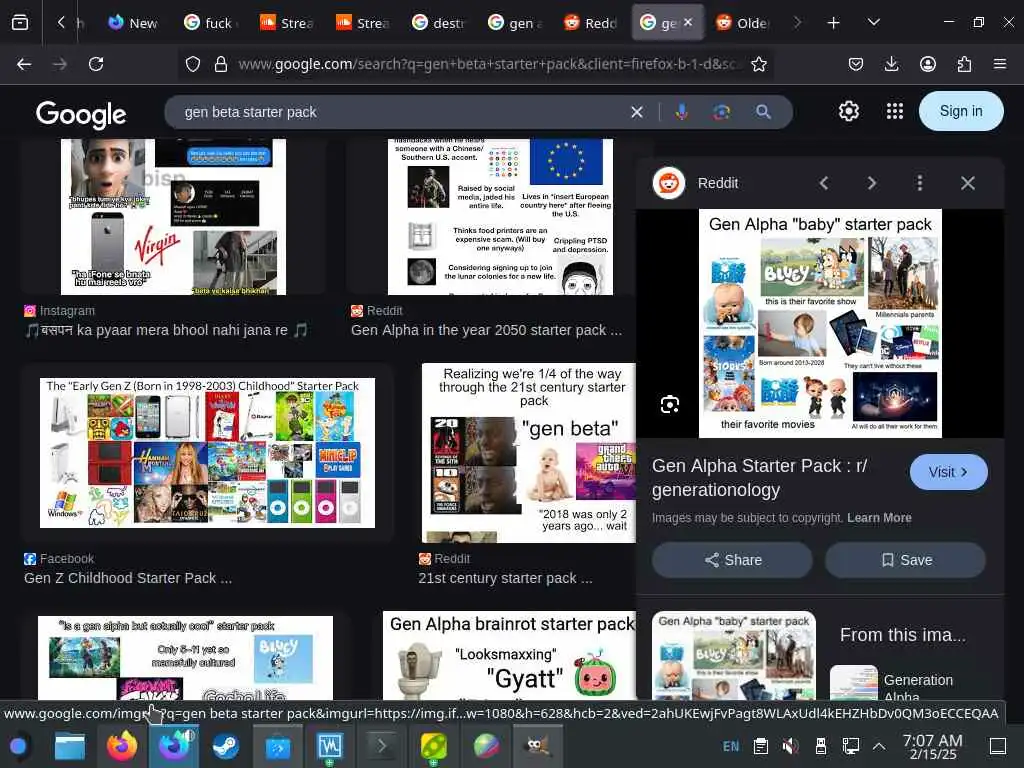The height and width of the screenshot is (768, 1024).
Task: Open Reddit logo in preview panel header
Action: click(x=669, y=183)
